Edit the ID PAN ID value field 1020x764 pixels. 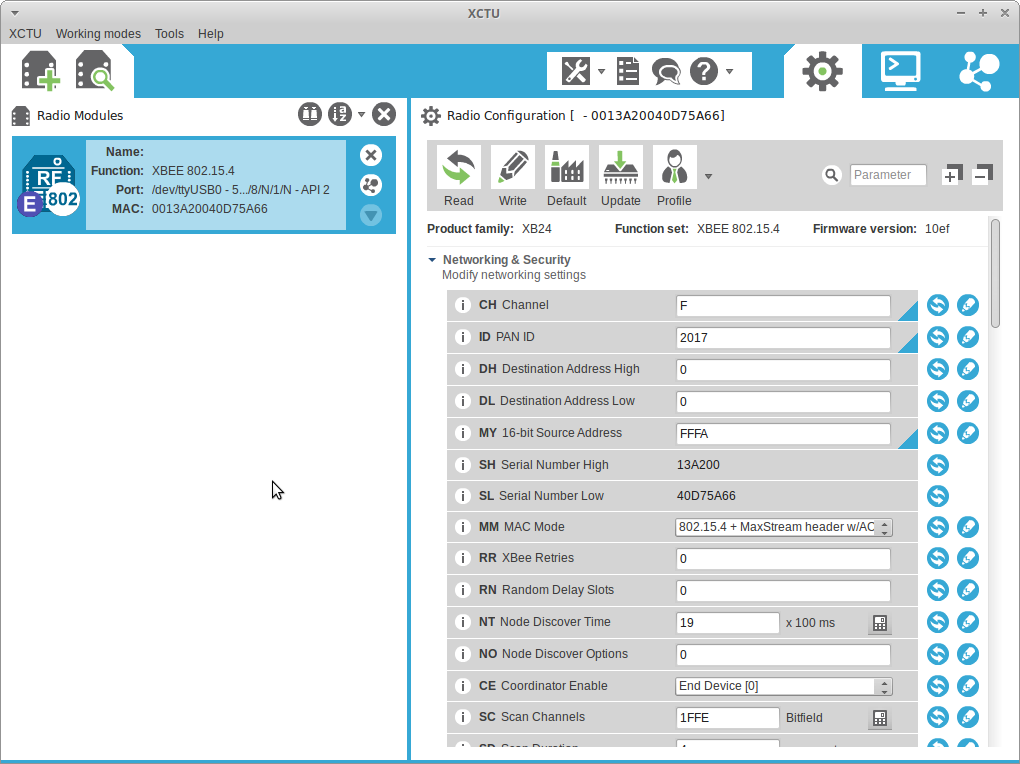pyautogui.click(x=783, y=338)
